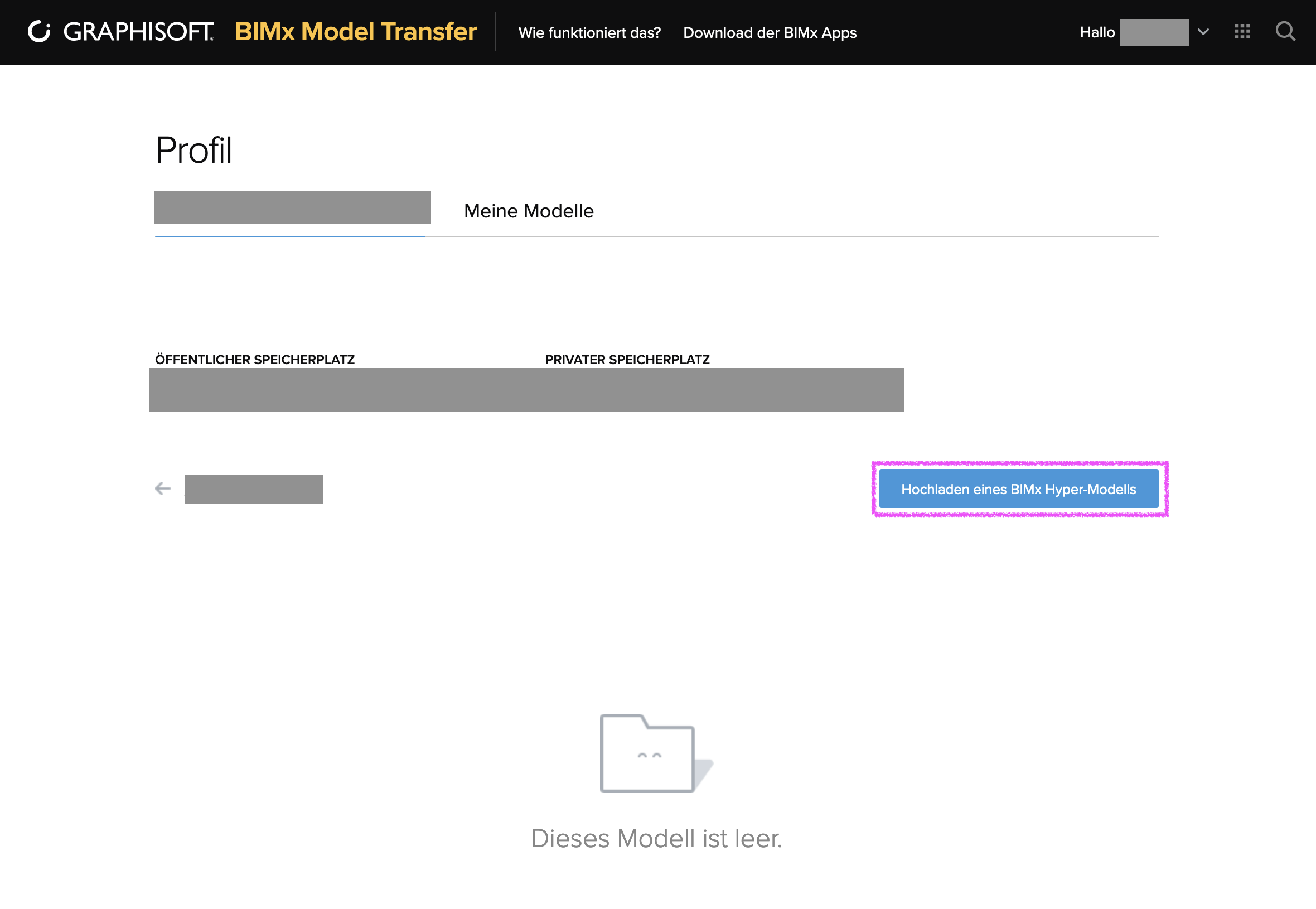Click the 'Profil' heading
The image size is (1316, 909).
point(193,151)
